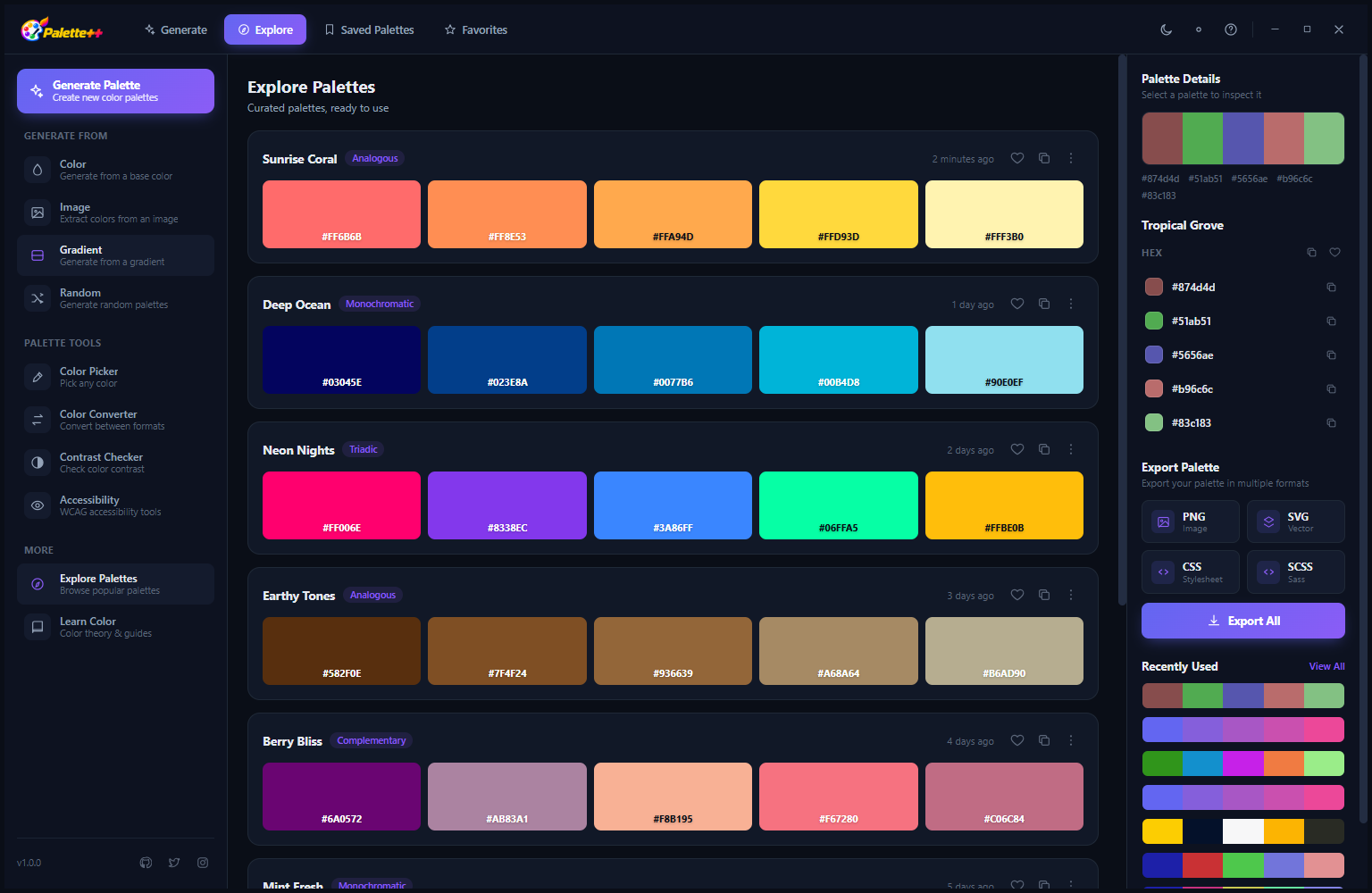This screenshot has height=893, width=1372.
Task: Open the Instagram link icon
Action: pyautogui.click(x=203, y=863)
